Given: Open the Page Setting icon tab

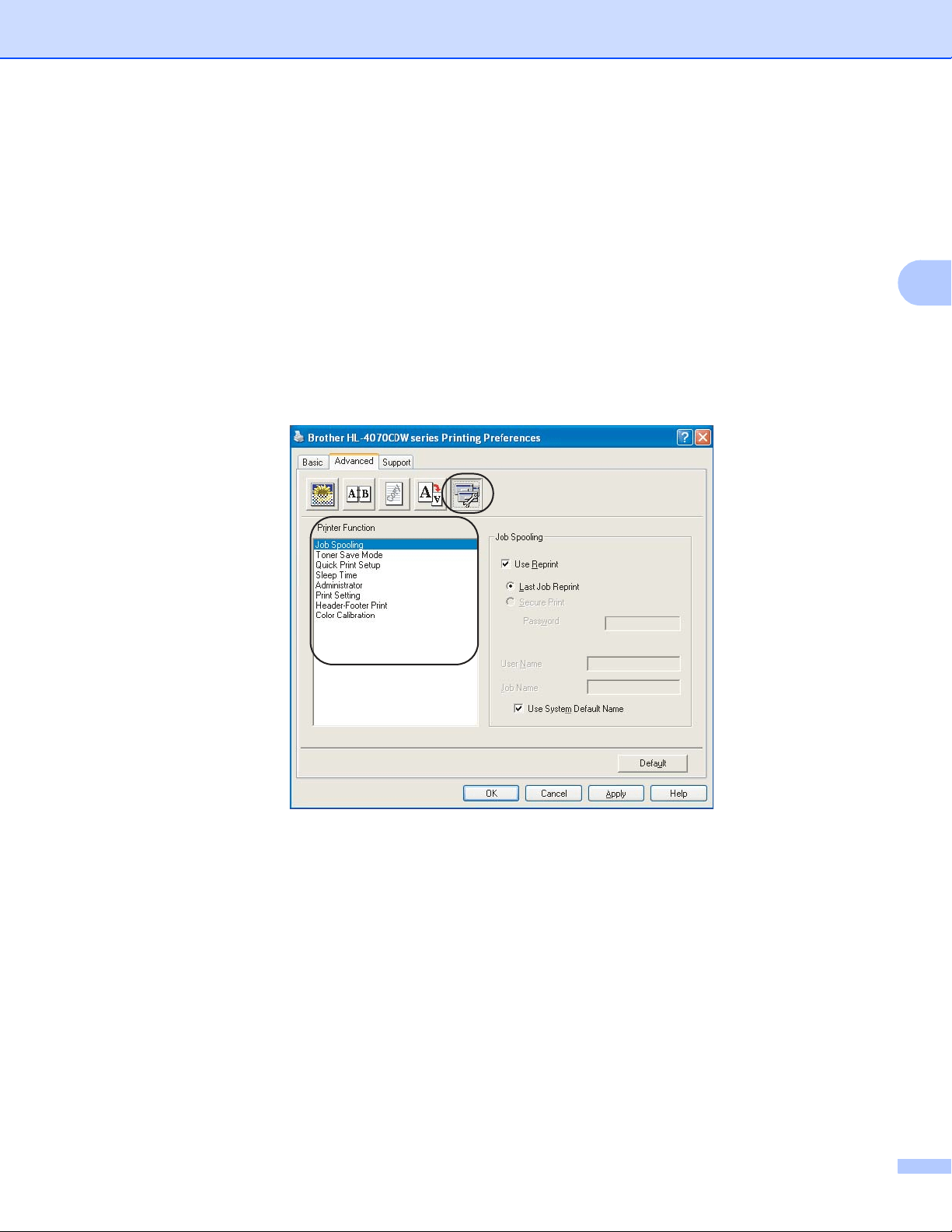Looking at the screenshot, I should pyautogui.click(x=430, y=494).
